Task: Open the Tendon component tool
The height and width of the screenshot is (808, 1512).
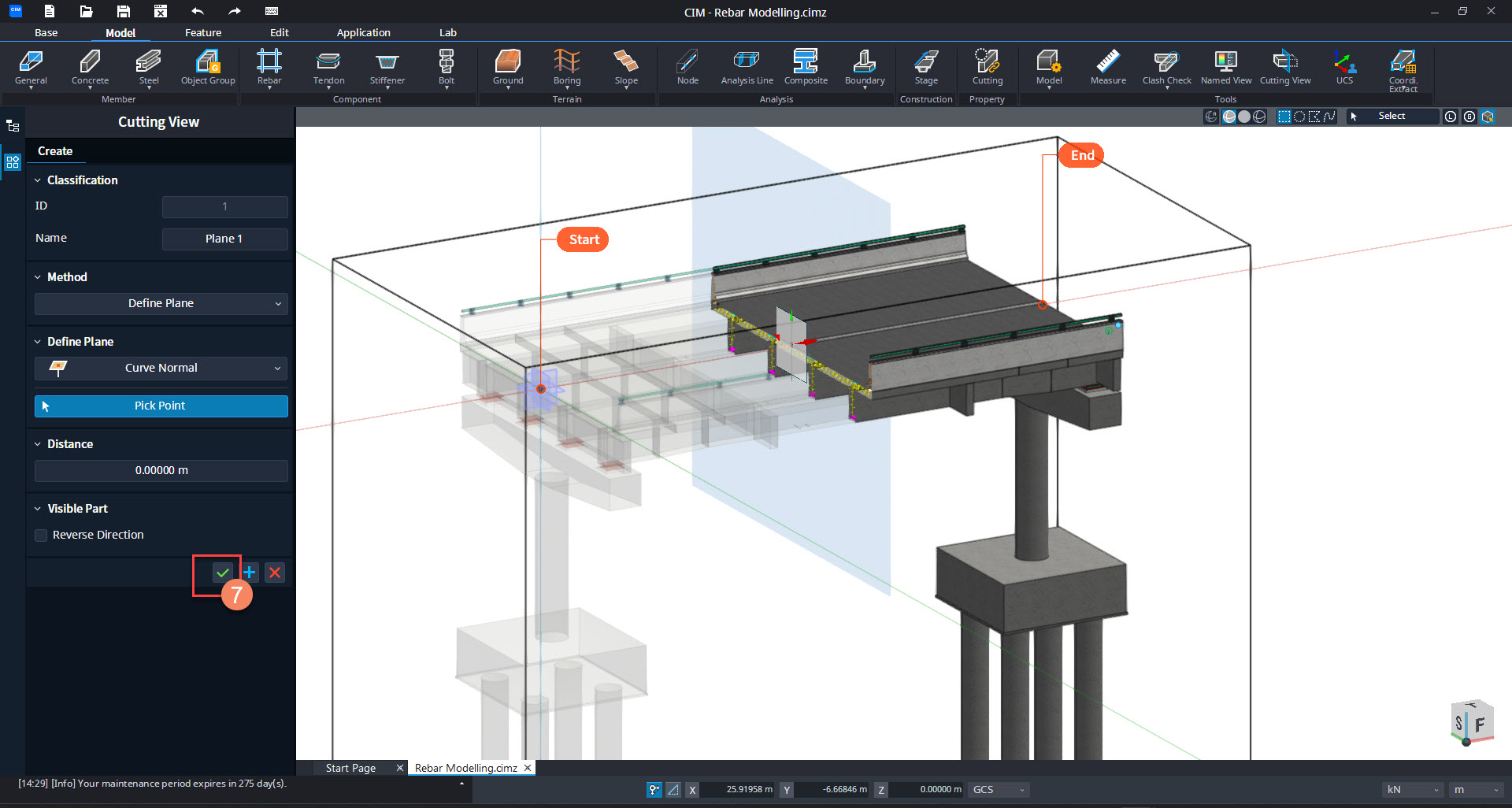Action: [x=328, y=67]
